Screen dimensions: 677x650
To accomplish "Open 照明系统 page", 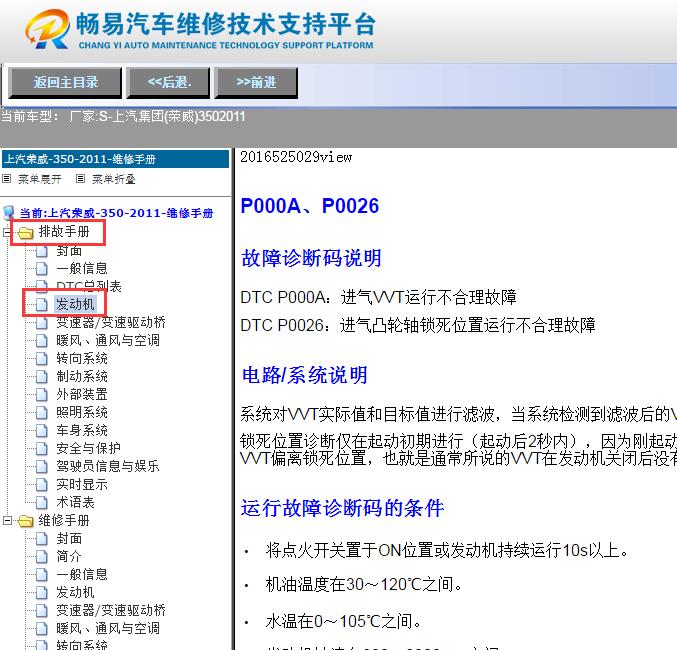I will tap(82, 412).
